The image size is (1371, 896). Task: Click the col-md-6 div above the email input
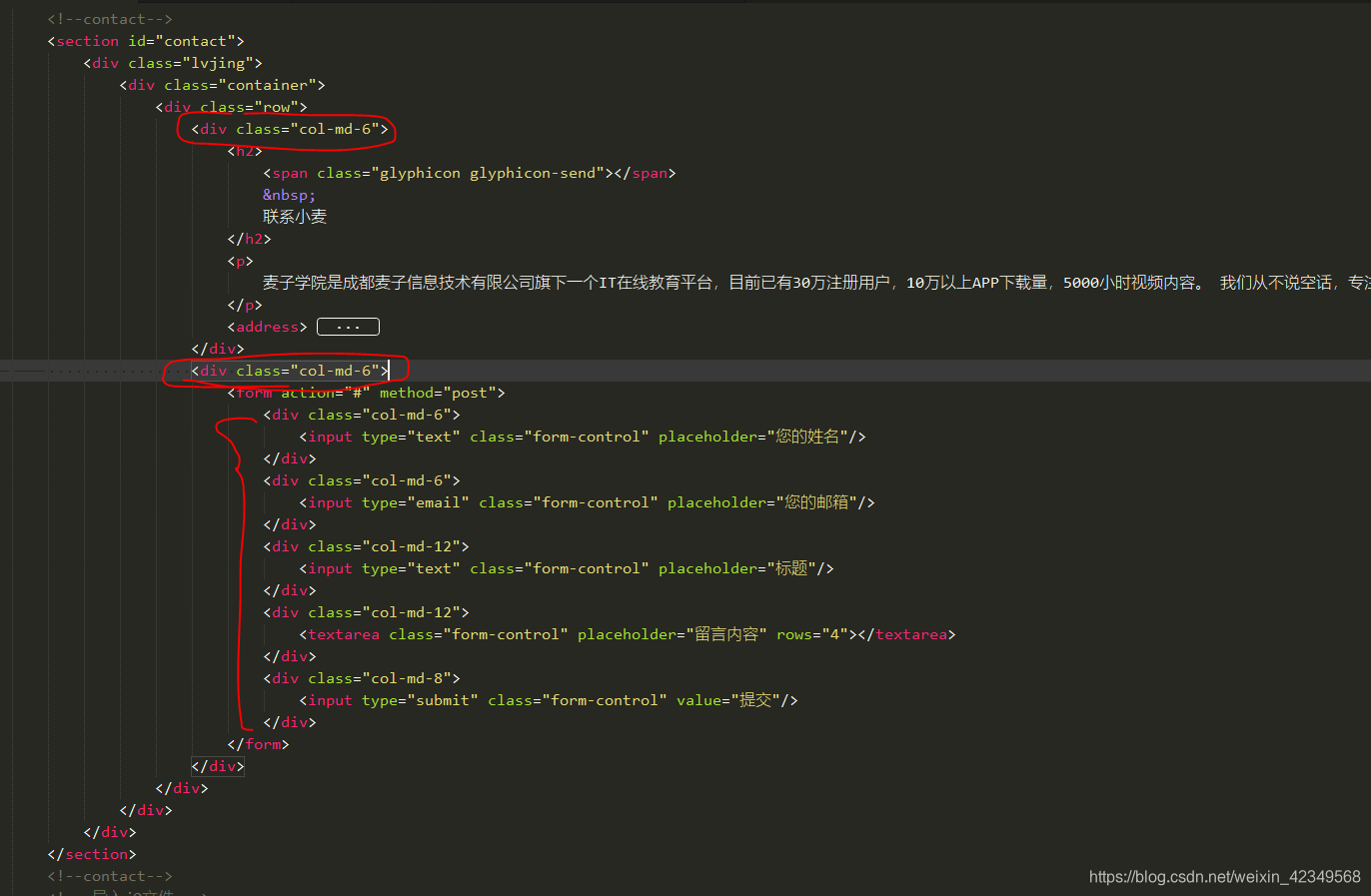[x=362, y=480]
